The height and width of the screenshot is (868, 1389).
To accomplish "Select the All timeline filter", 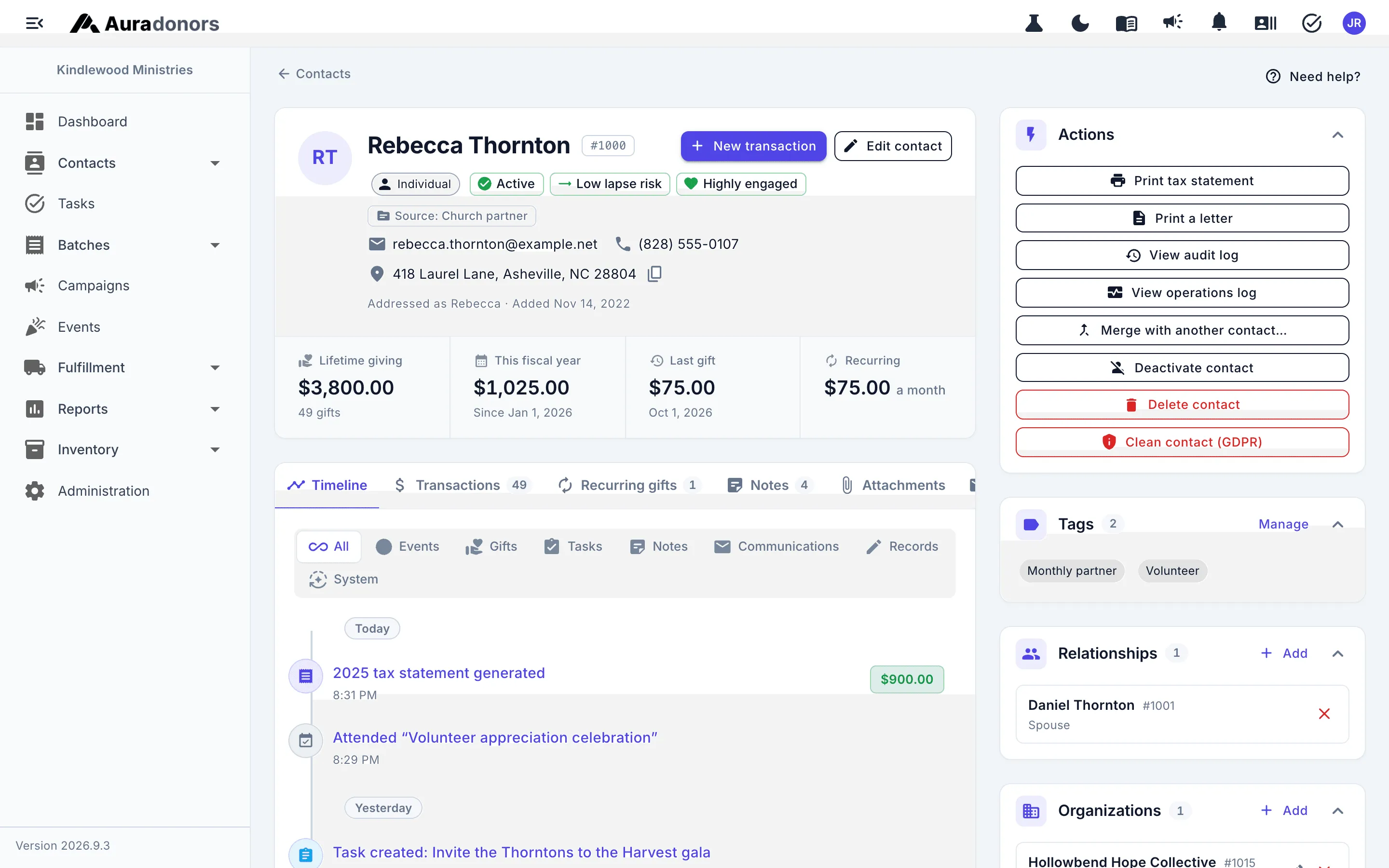I will [329, 546].
